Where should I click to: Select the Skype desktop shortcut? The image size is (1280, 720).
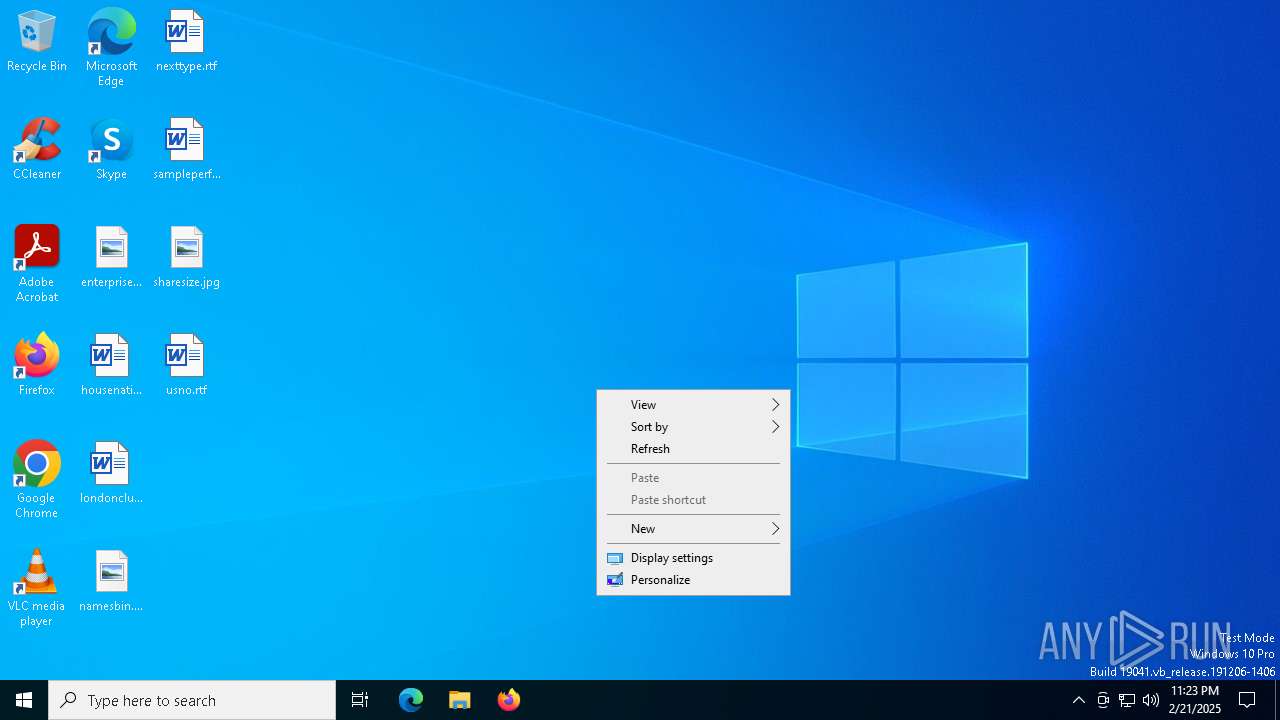(x=111, y=149)
